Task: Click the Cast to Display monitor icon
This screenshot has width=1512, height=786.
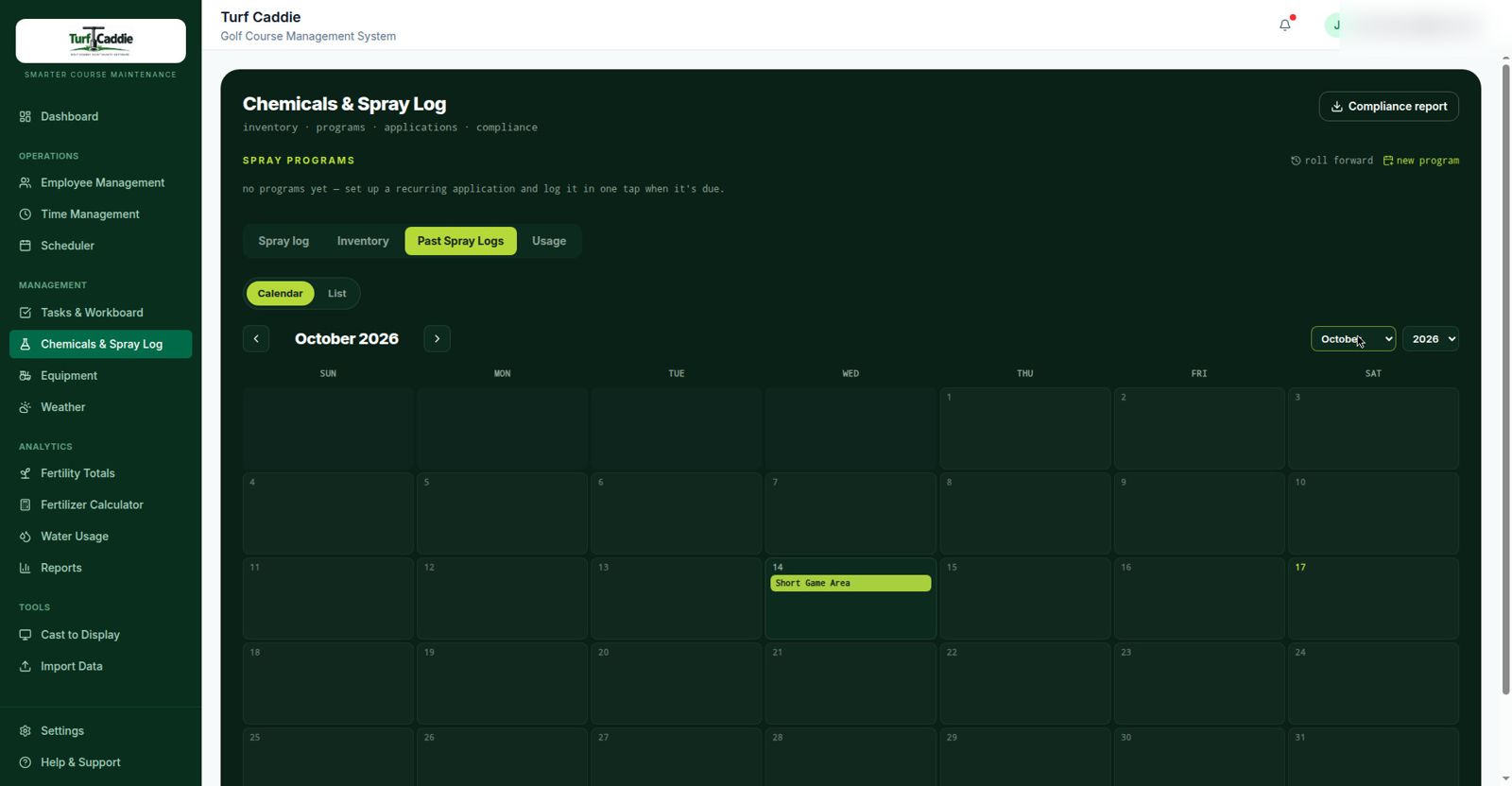Action: pyautogui.click(x=26, y=635)
